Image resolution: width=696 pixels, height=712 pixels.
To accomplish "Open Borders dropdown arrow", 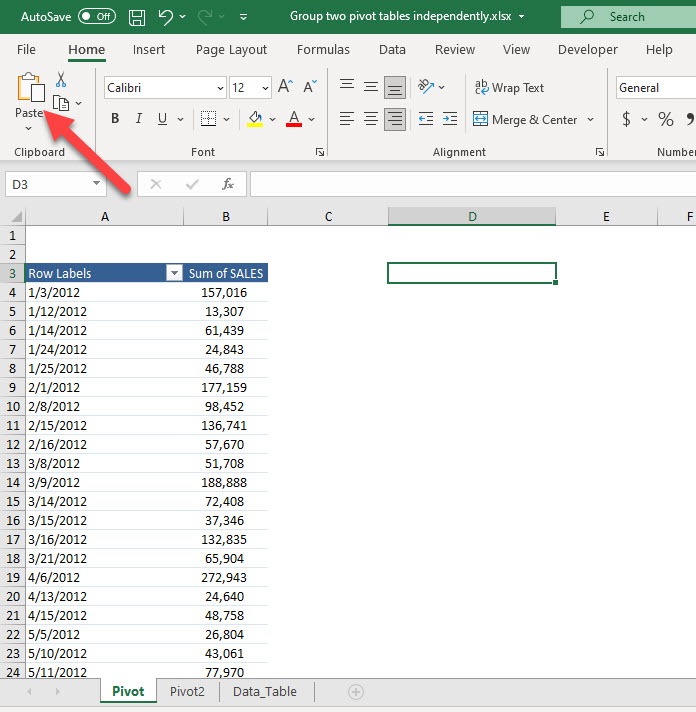I will 226,119.
